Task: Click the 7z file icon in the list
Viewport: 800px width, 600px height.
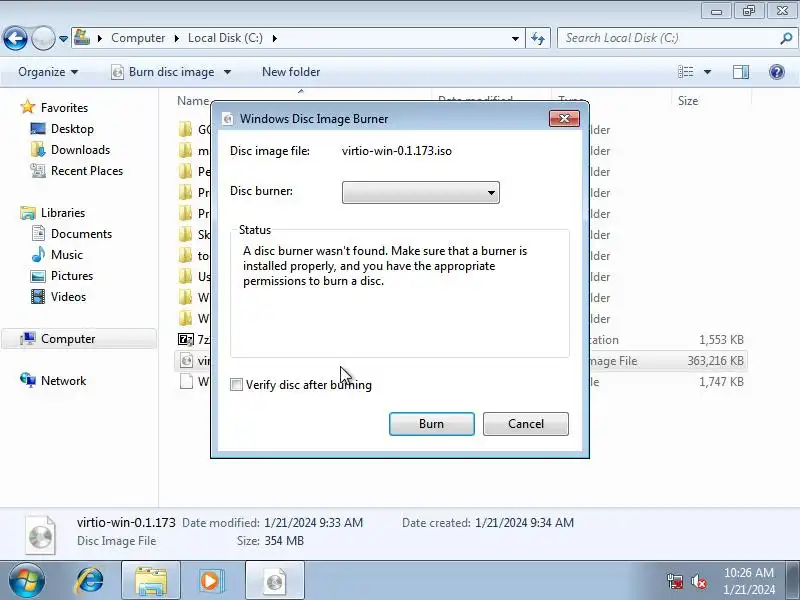Action: [x=186, y=339]
